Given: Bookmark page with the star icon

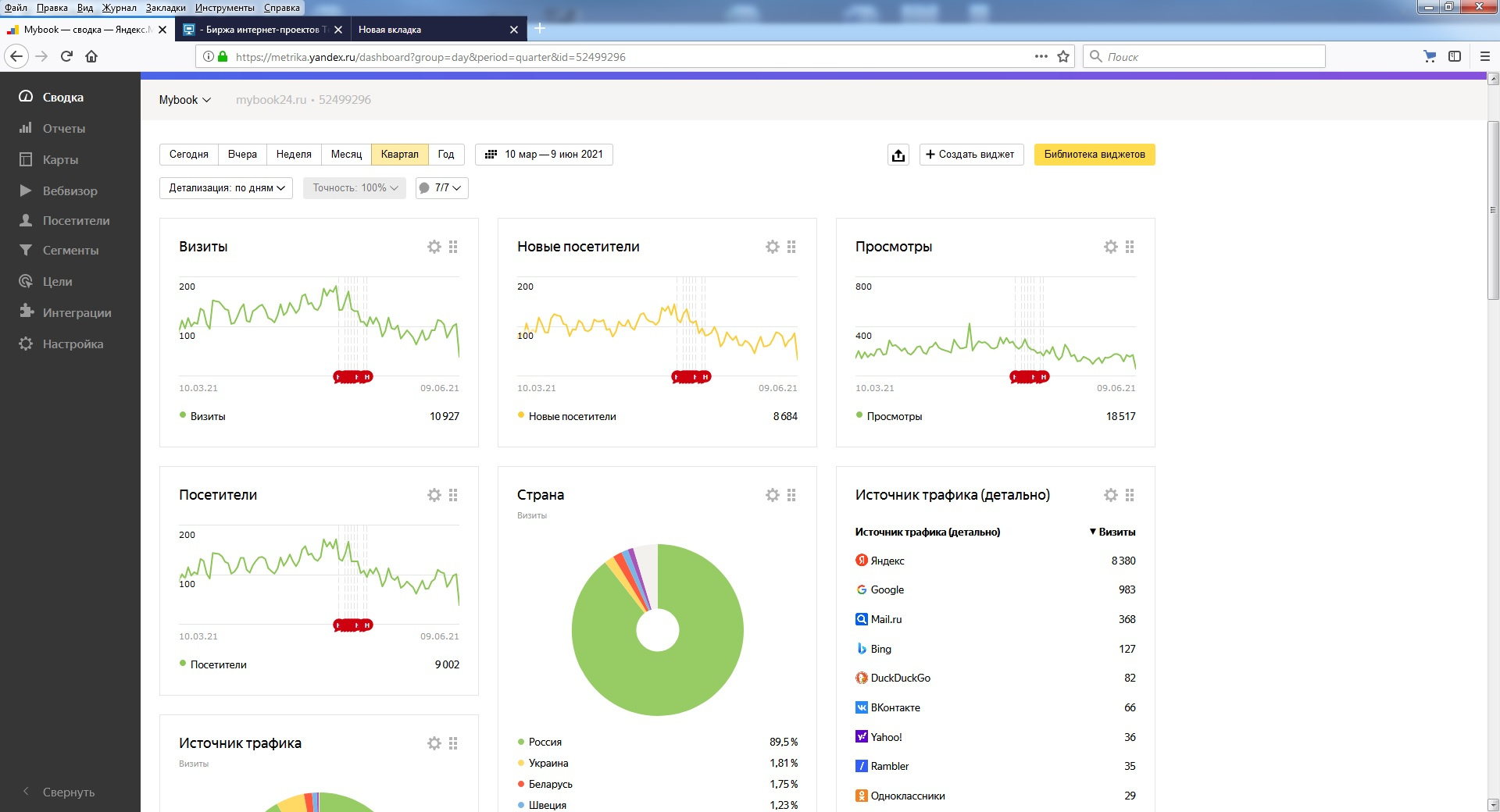Looking at the screenshot, I should (x=1063, y=56).
